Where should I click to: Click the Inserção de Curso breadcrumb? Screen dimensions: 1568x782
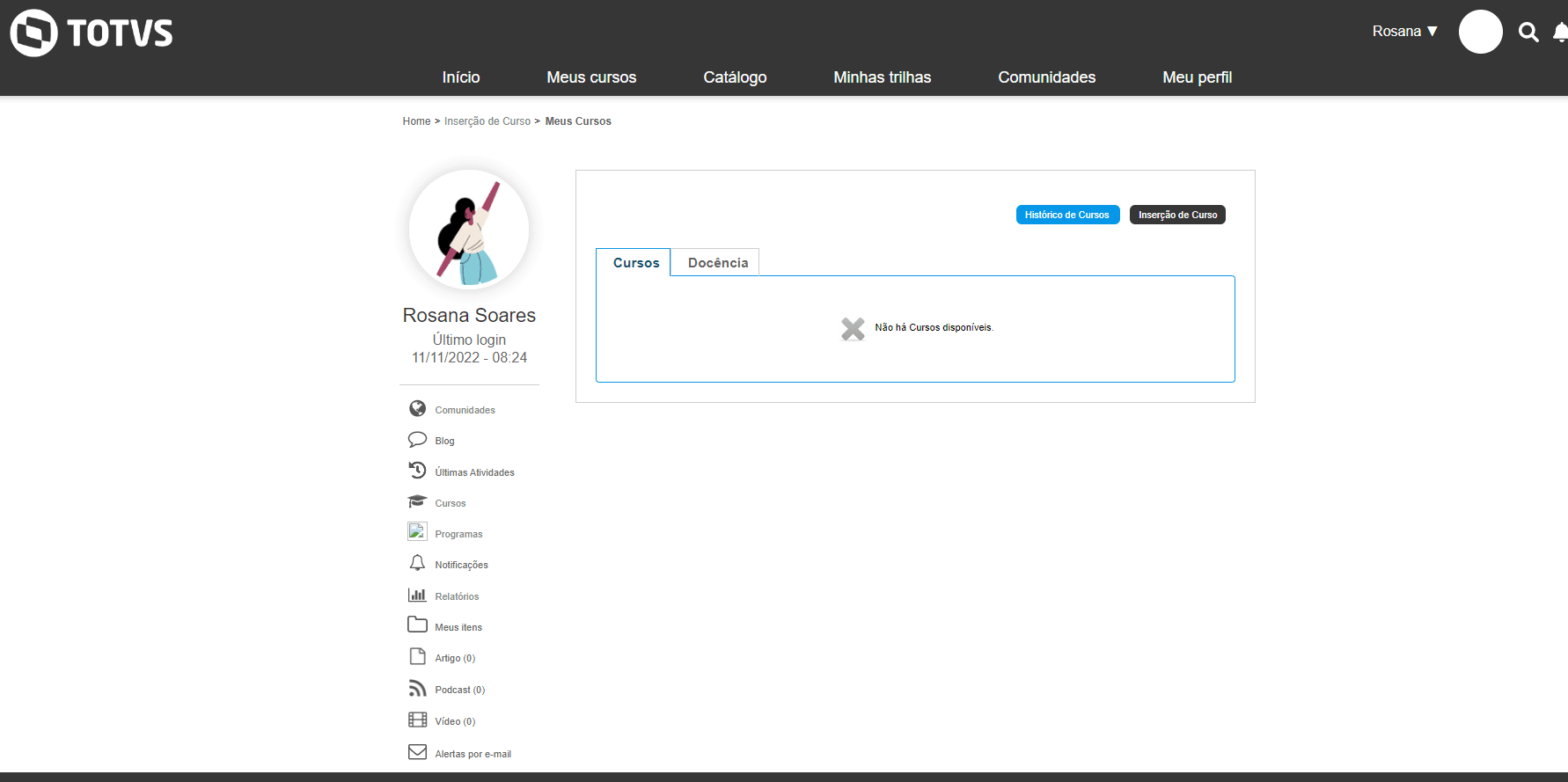coord(487,121)
